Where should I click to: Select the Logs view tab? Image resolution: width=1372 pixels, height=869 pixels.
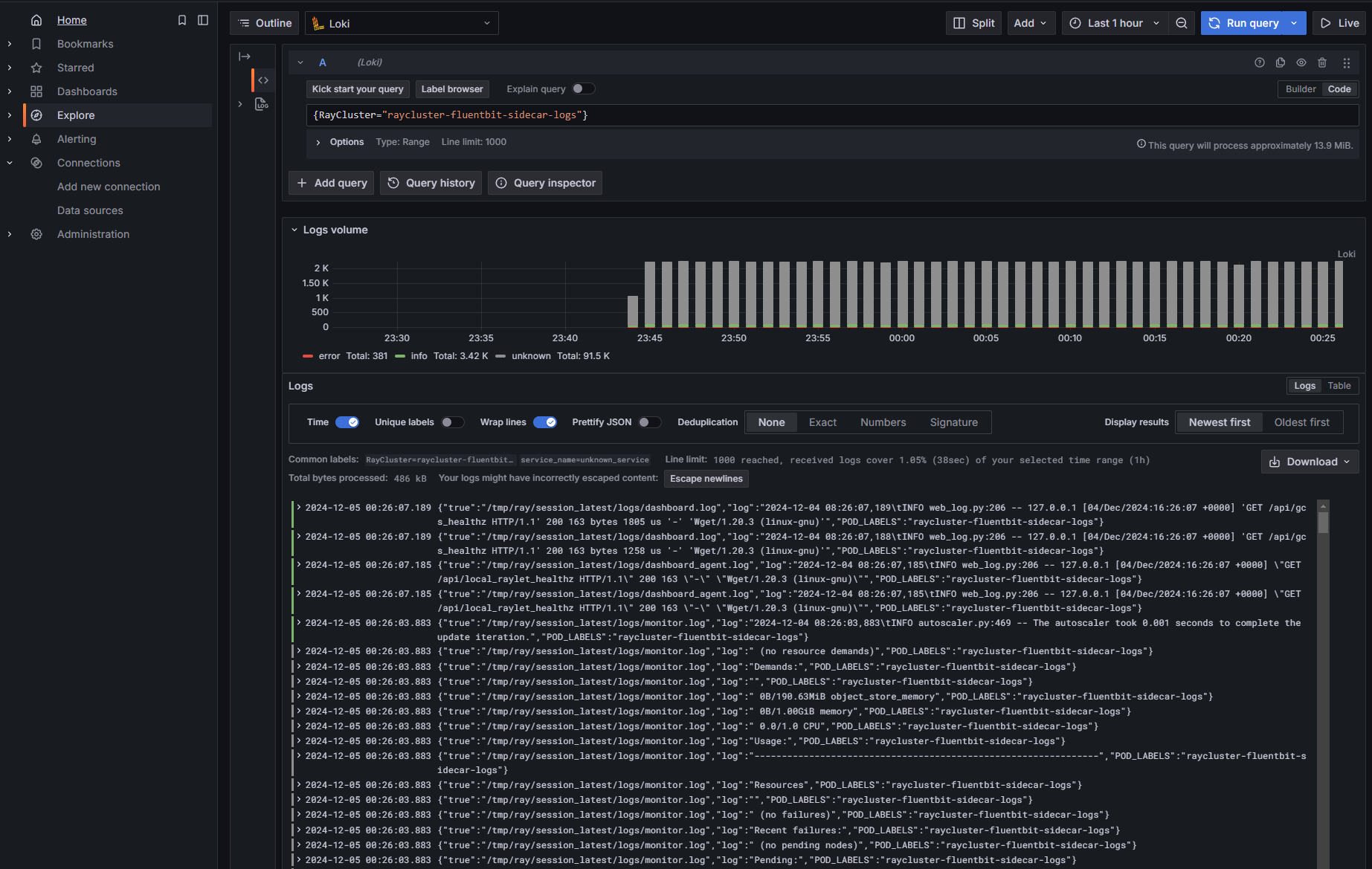click(1305, 386)
